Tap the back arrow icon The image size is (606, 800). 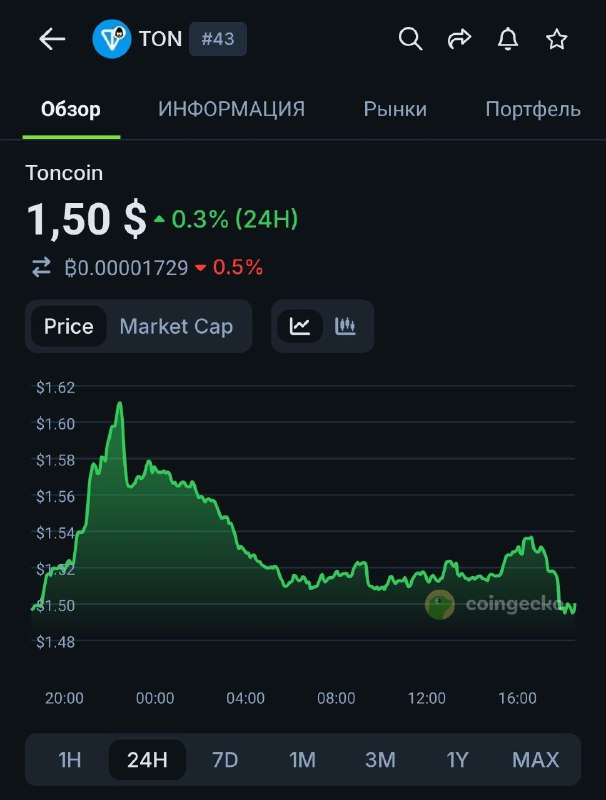point(51,39)
